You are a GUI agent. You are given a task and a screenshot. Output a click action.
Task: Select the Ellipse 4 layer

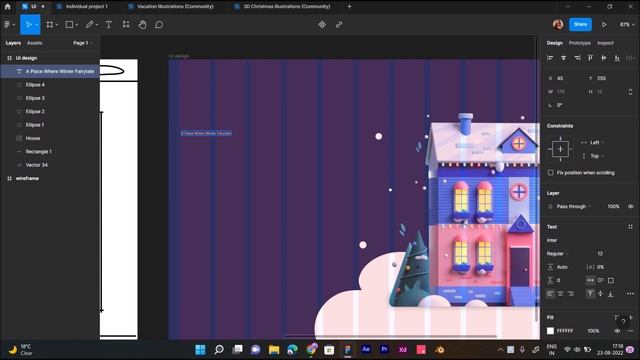click(50, 85)
